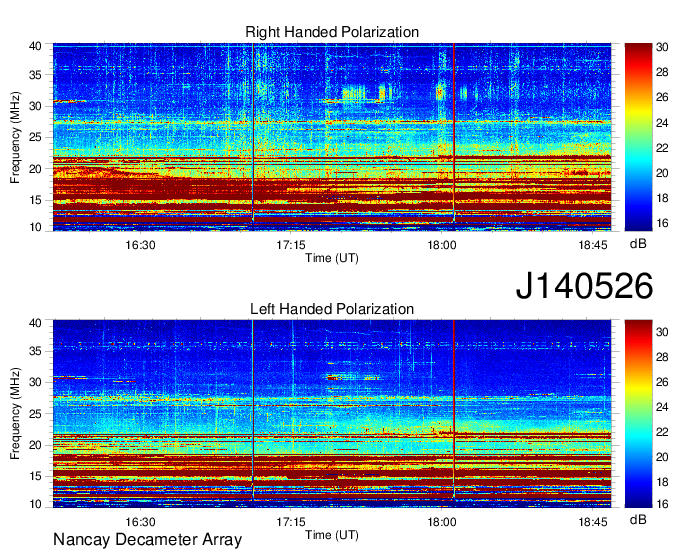Click the 40 MHz tick on Left Handed frequency axis
680x552 pixels.
pos(35,323)
